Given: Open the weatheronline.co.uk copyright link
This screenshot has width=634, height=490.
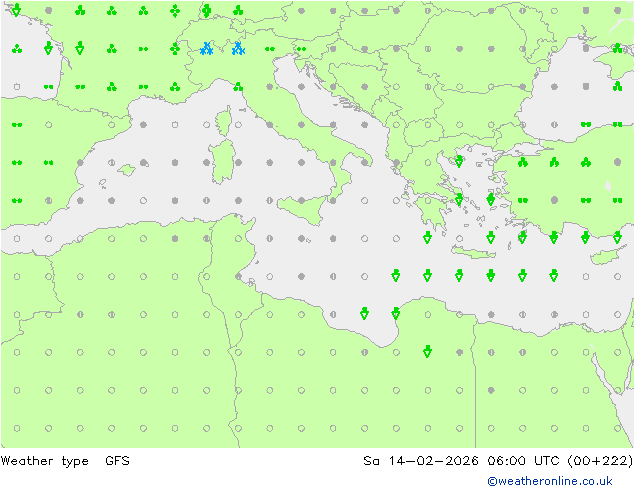Looking at the screenshot, I should click(x=550, y=481).
